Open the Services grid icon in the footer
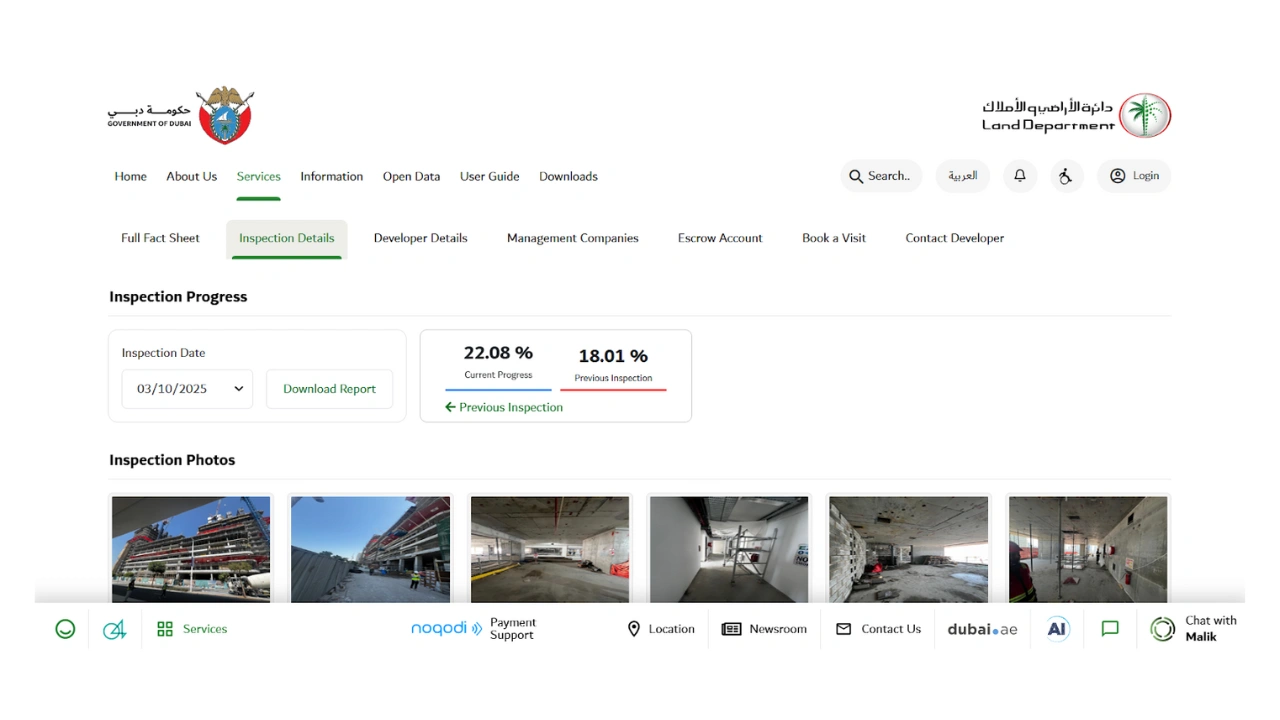Screen dimensions: 1280x720 [164, 629]
